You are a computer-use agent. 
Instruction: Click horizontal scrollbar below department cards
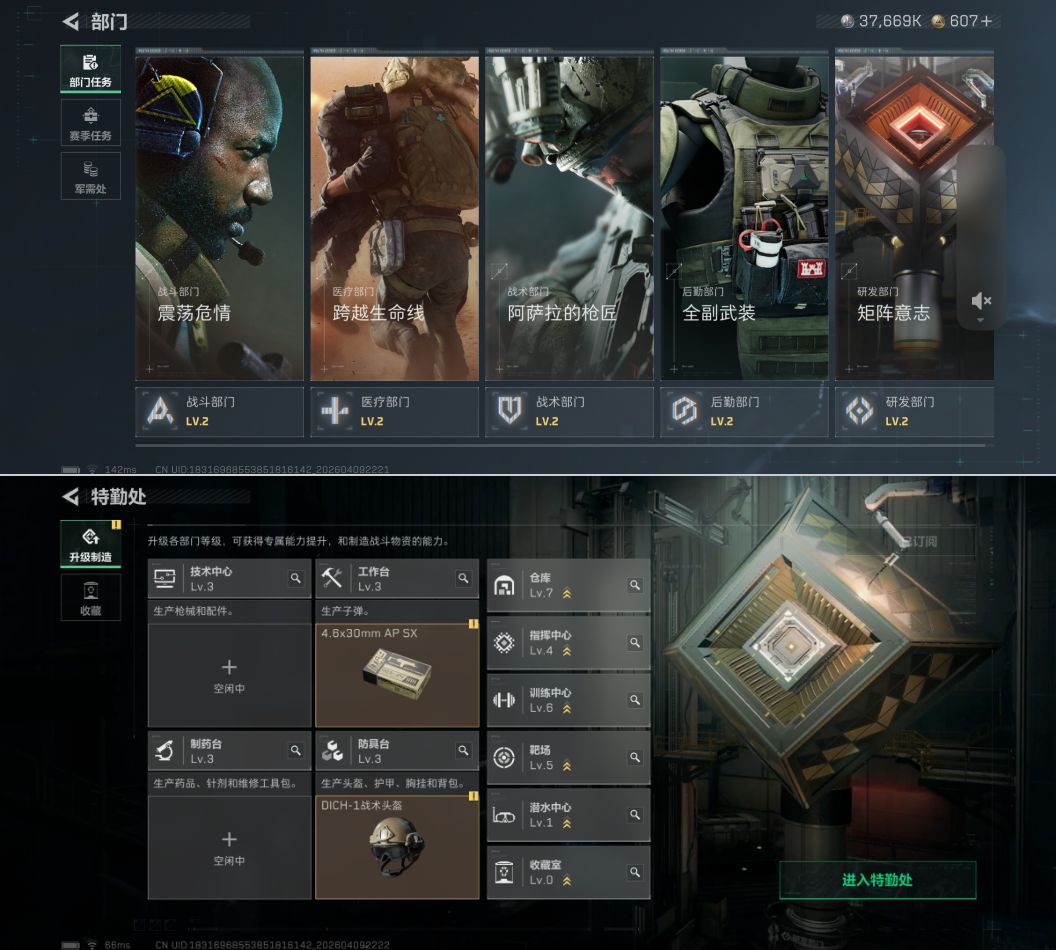click(560, 445)
